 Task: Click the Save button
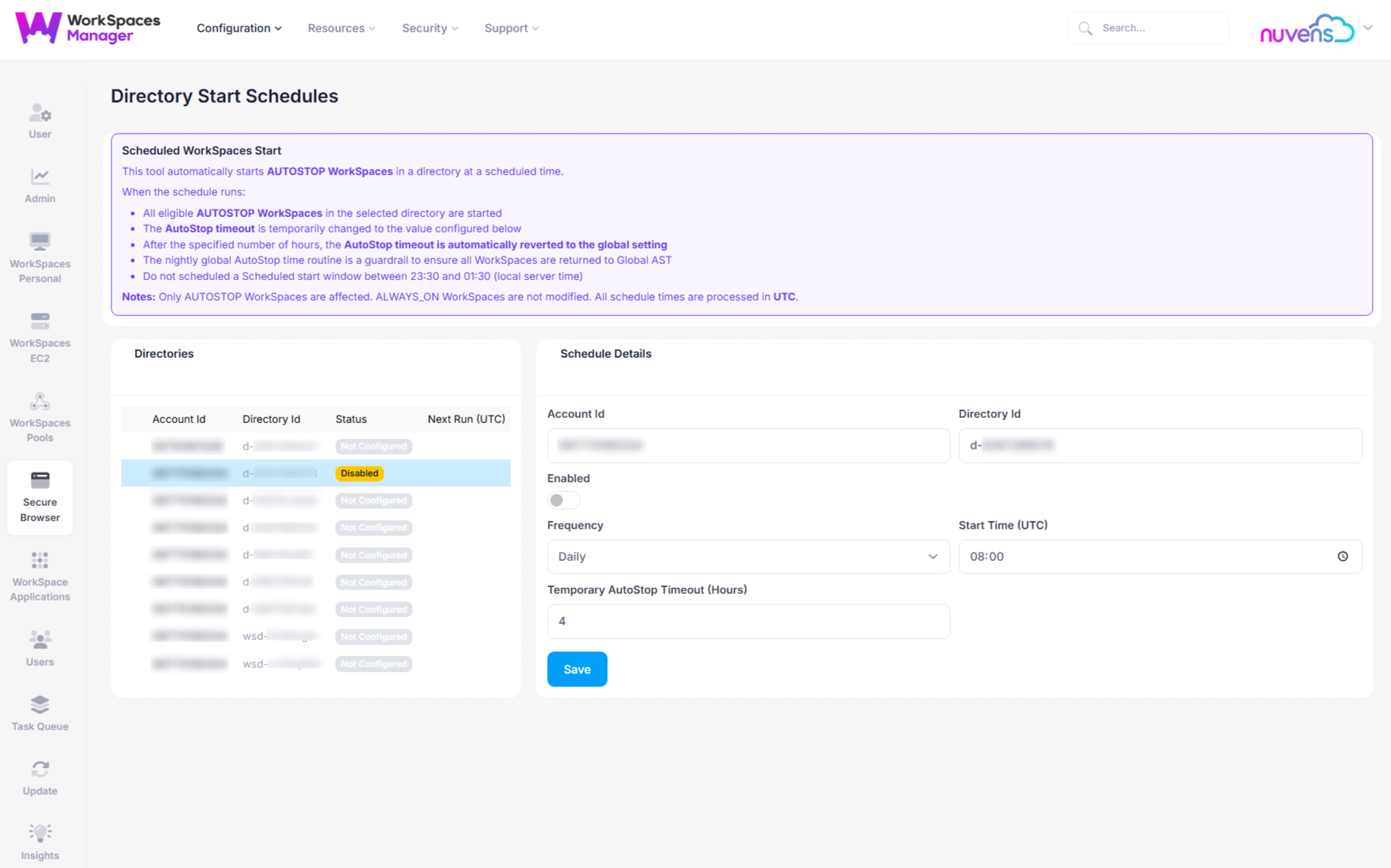(x=576, y=669)
